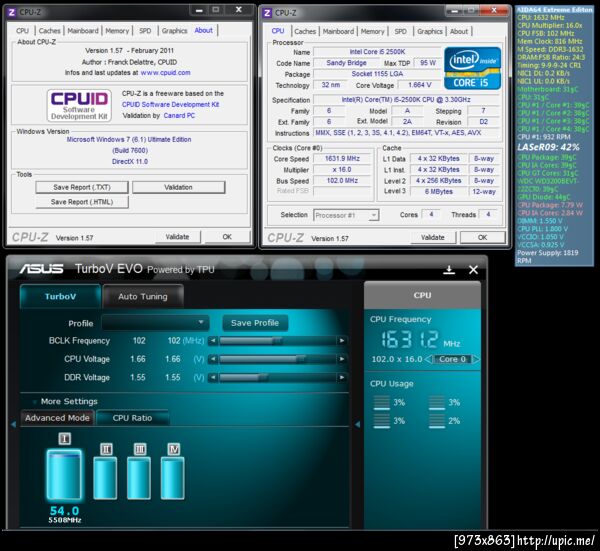Switch to the TurboV tab
The height and width of the screenshot is (551, 600).
[60, 297]
